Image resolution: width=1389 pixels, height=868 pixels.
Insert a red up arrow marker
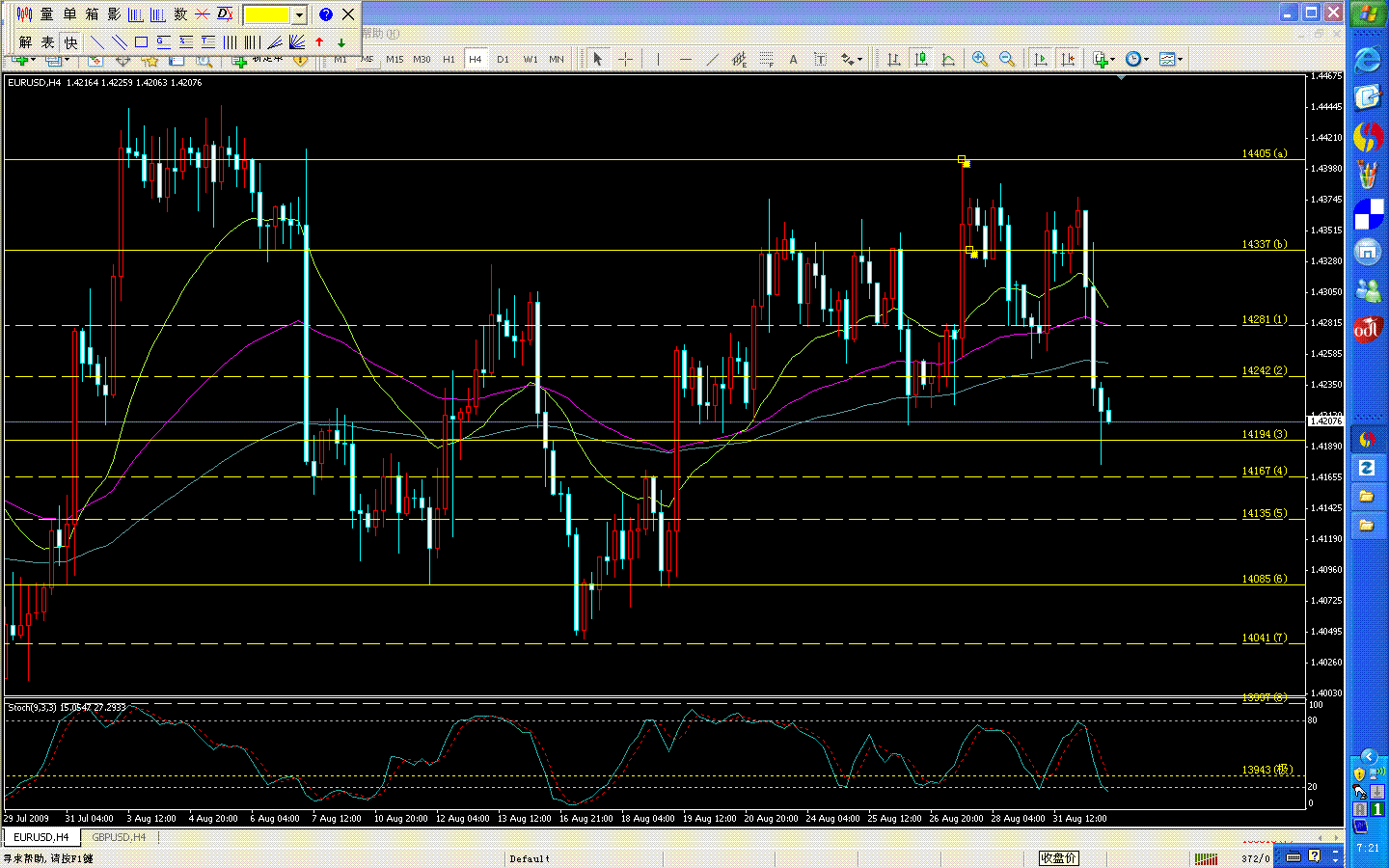pos(319,42)
